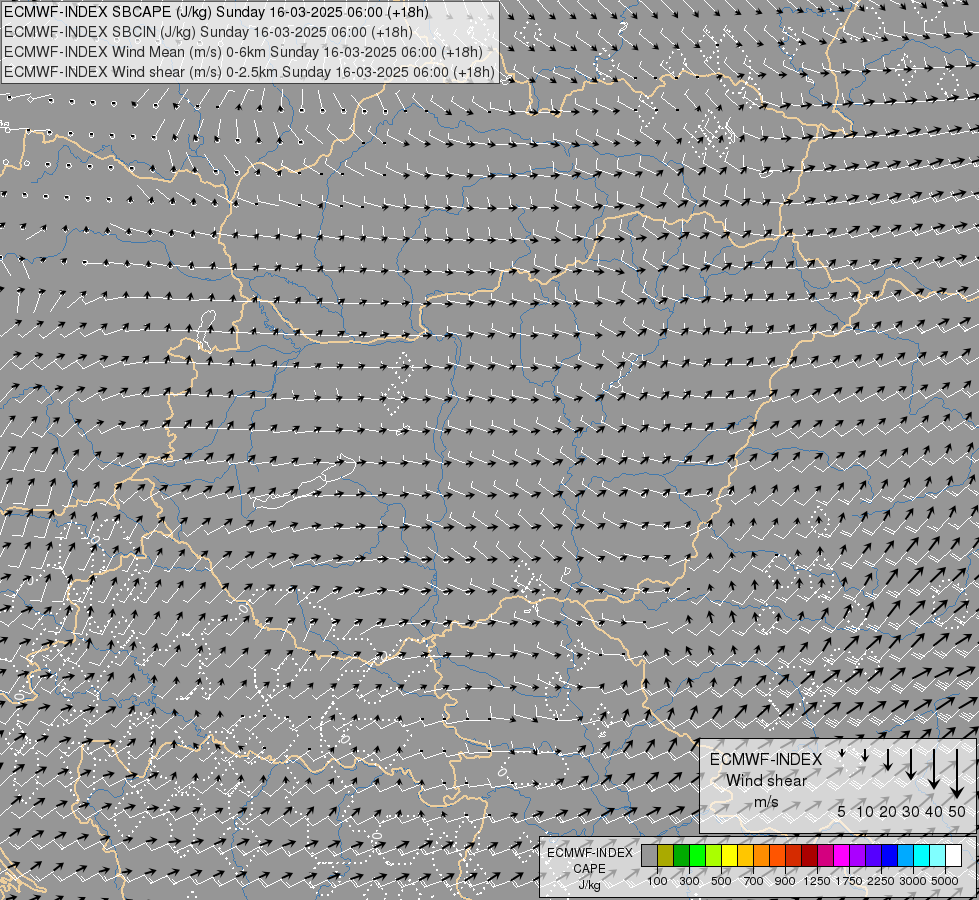Click the Wind shear 0-2.5km title line
This screenshot has width=979, height=900.
tap(249, 72)
